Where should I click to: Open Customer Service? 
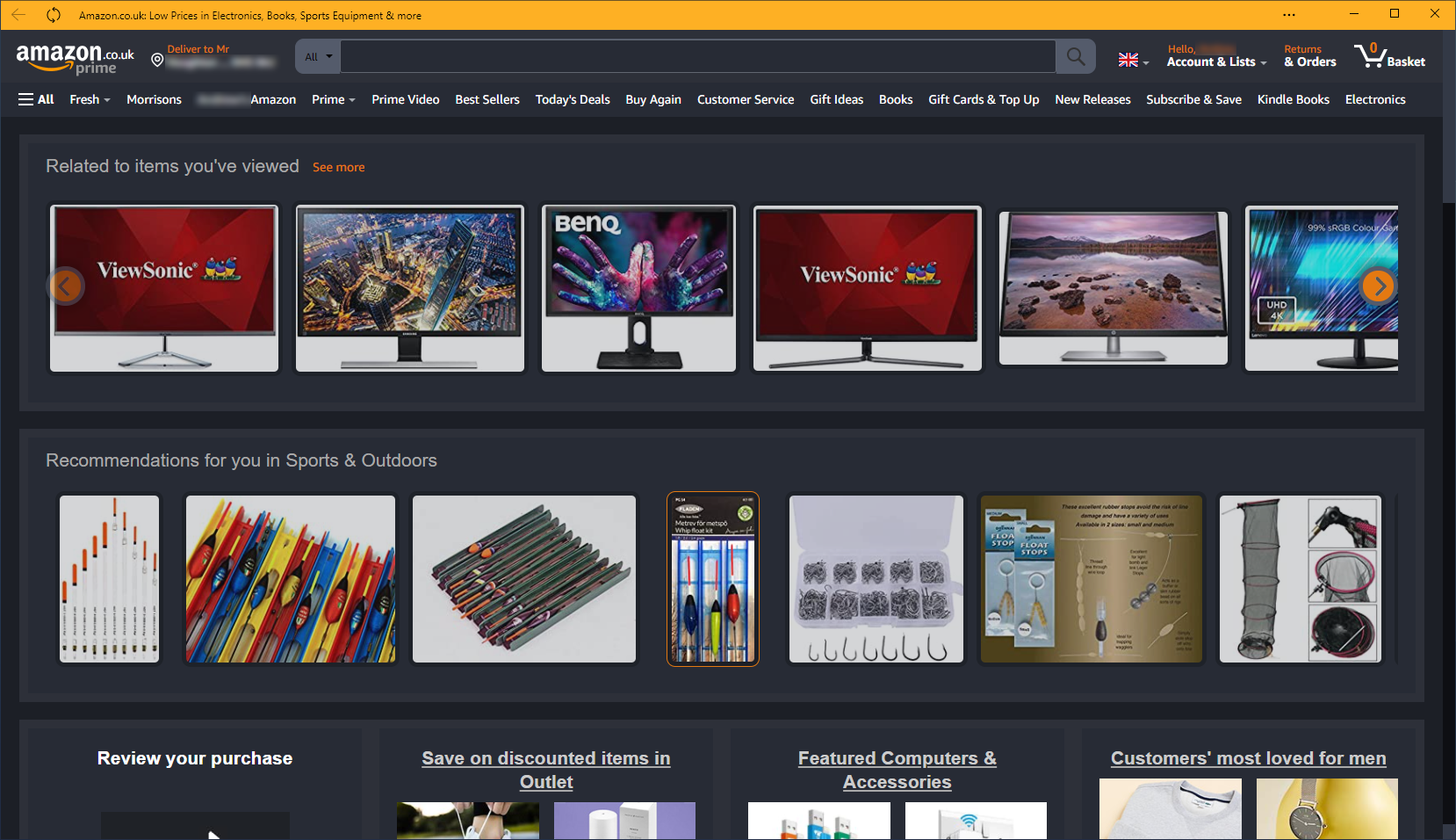click(x=746, y=99)
